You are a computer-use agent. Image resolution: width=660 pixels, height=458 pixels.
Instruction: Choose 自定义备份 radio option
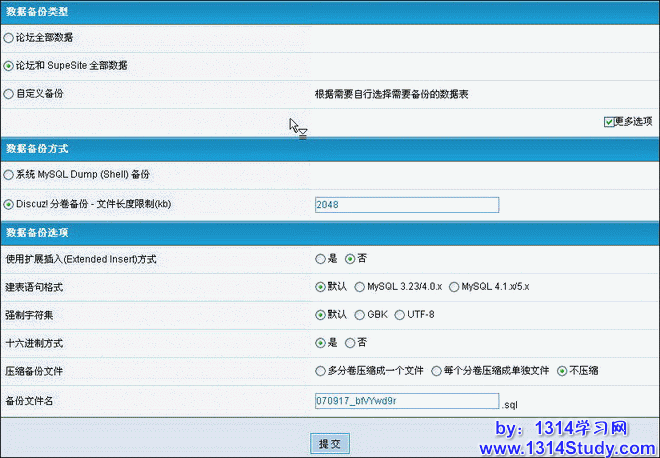tap(9, 93)
